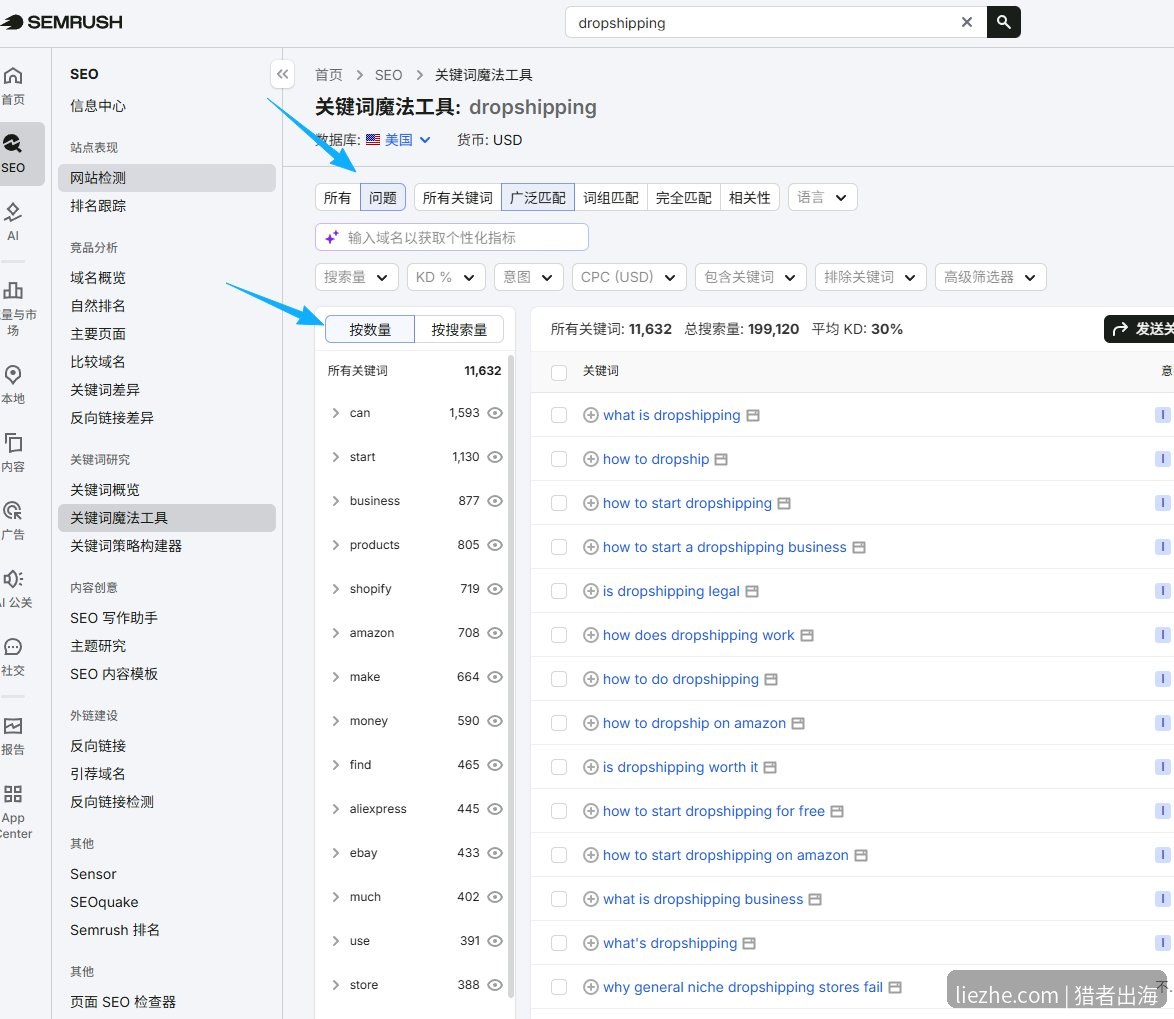1174x1019 pixels.
Task: Click SERP icon after how does dropshipping work
Action: click(x=807, y=636)
